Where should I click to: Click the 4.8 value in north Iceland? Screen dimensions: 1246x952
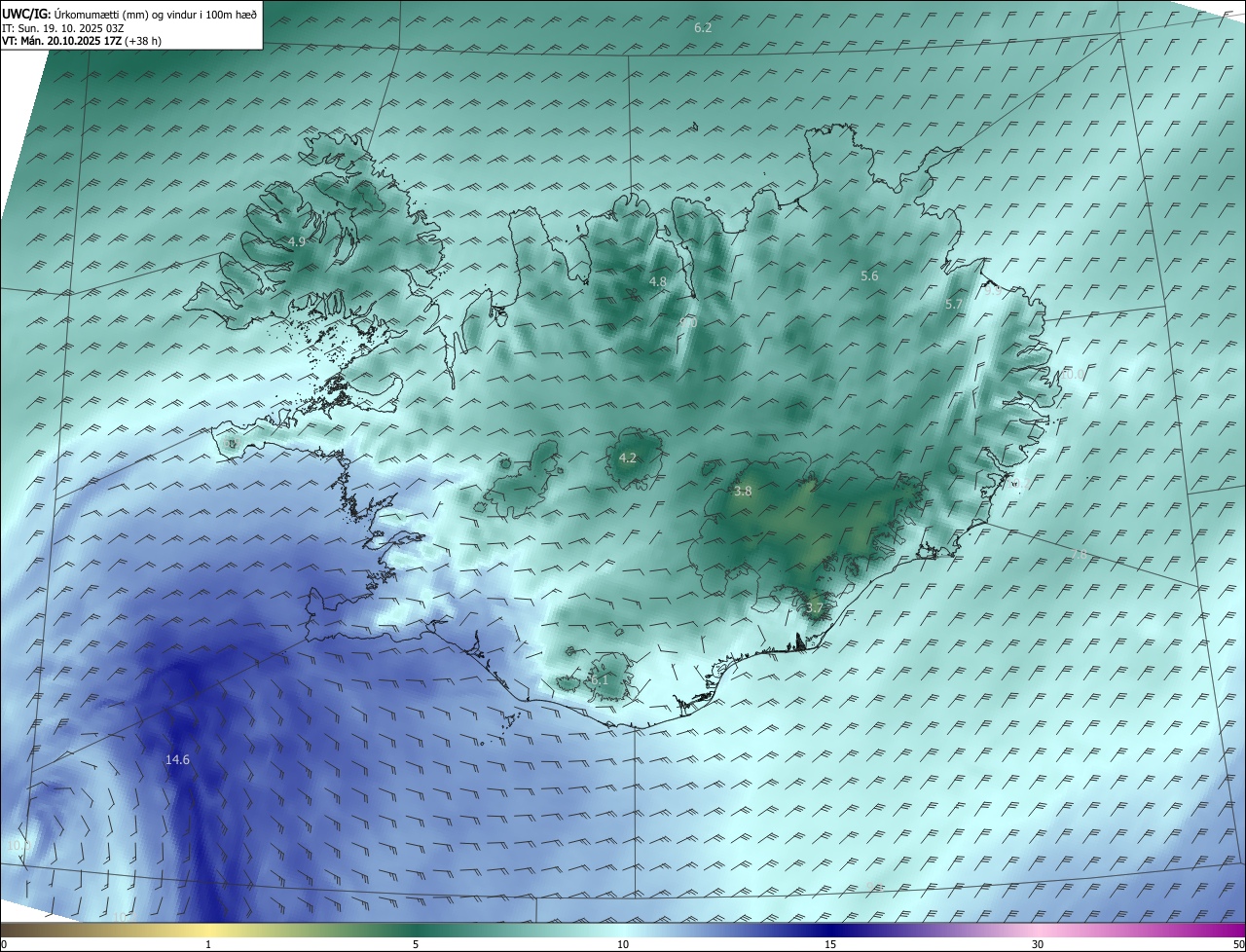pos(658,282)
